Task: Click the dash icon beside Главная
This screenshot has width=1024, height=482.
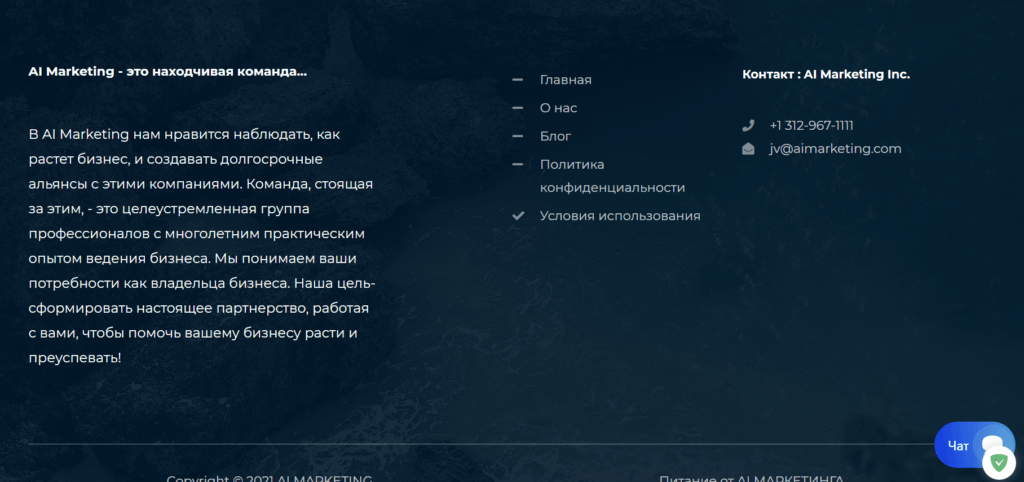Action: click(x=518, y=80)
